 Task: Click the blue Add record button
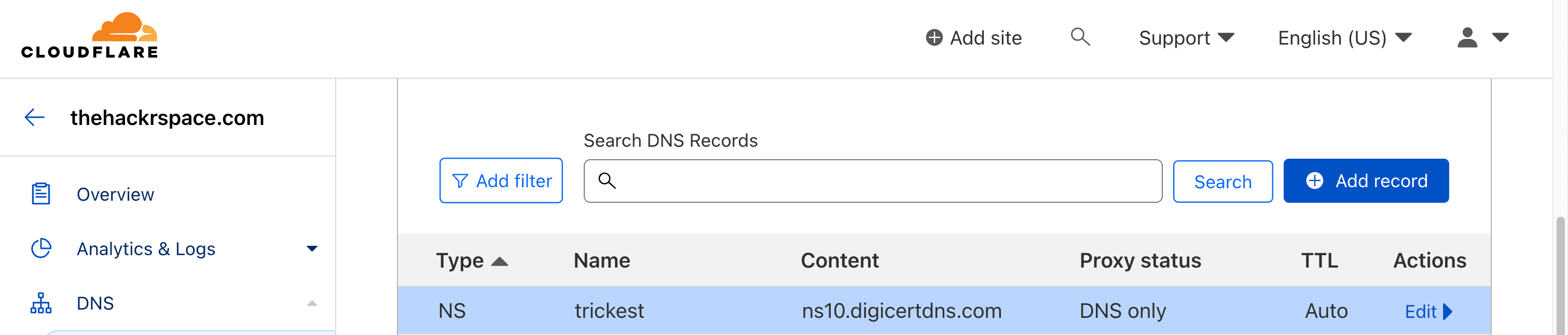tap(1366, 180)
